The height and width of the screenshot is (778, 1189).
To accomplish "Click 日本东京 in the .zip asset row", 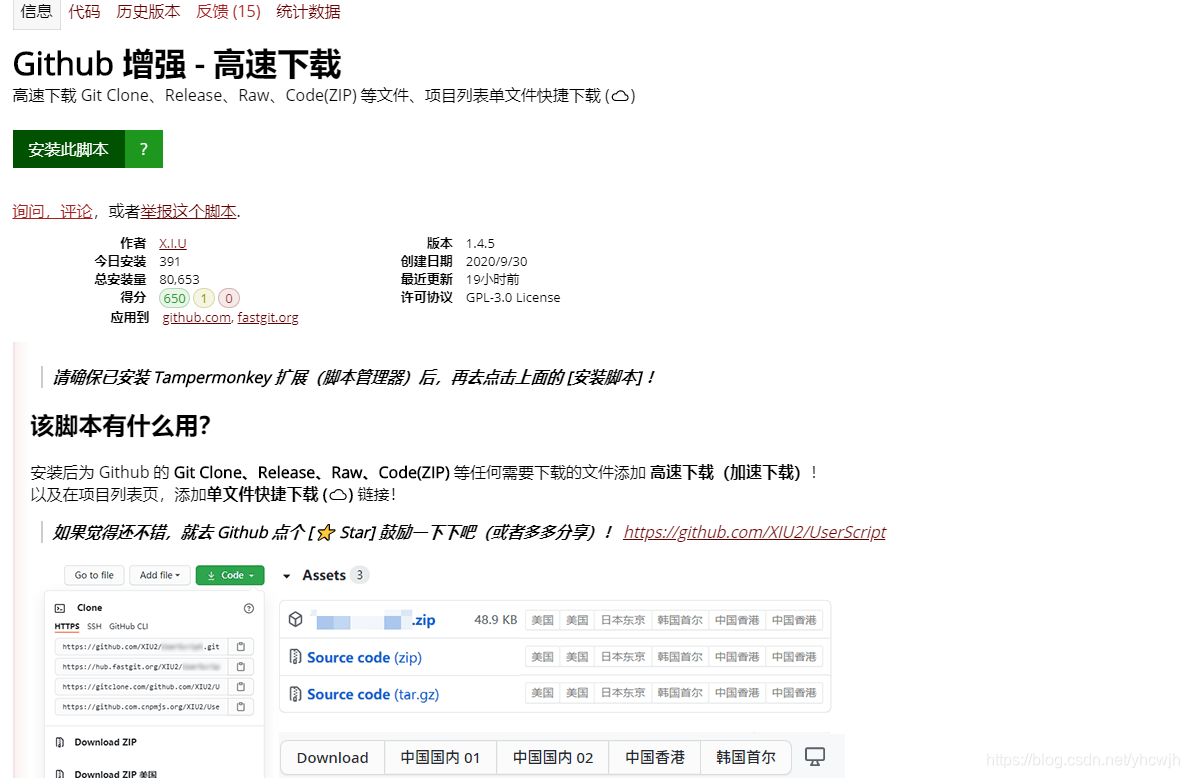I will click(x=623, y=620).
